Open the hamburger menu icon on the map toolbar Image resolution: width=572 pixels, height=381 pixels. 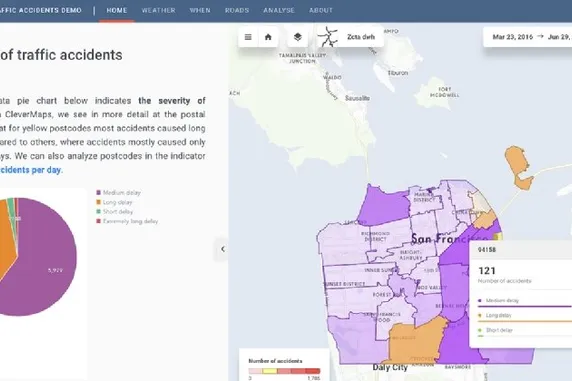coord(248,37)
